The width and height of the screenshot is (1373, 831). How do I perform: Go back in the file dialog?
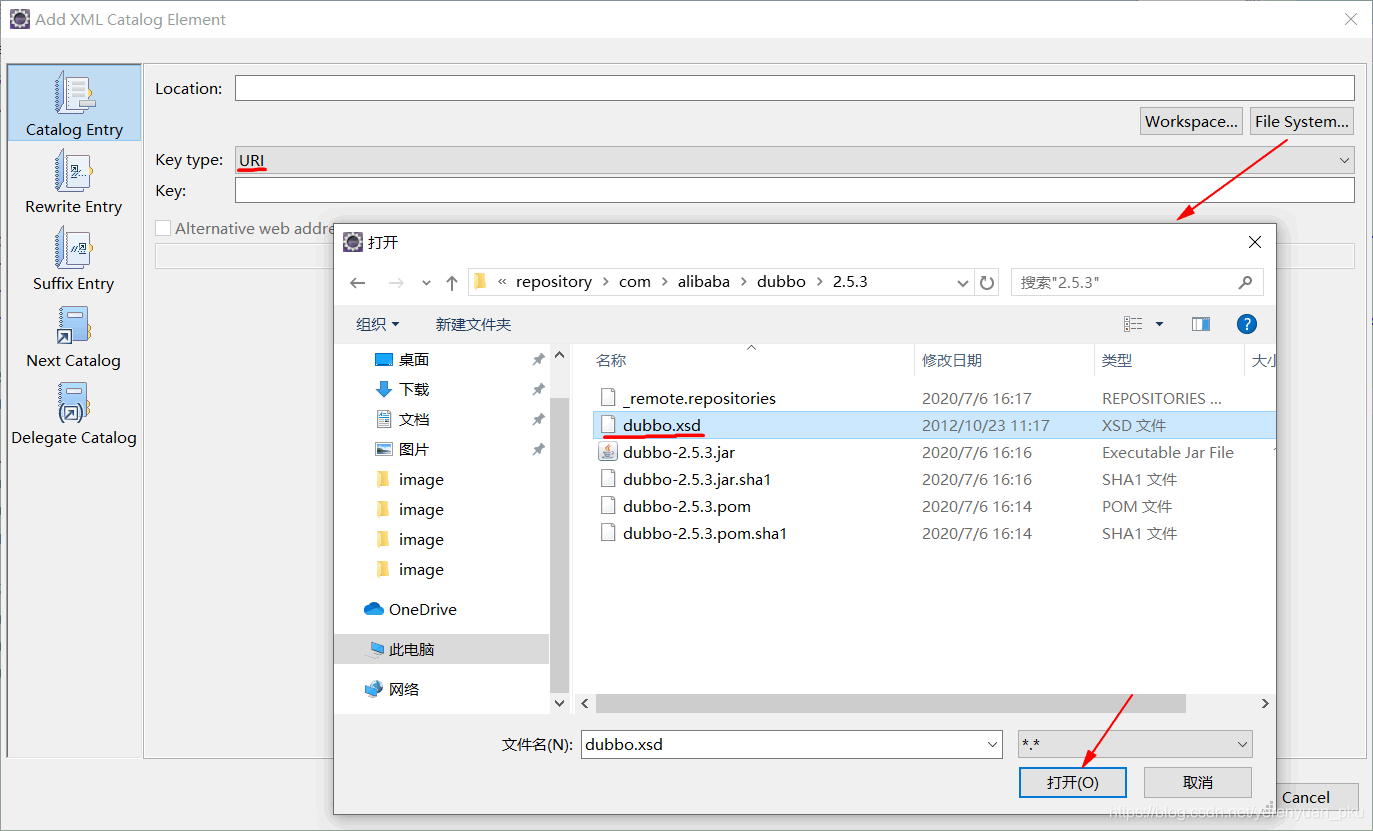click(358, 283)
